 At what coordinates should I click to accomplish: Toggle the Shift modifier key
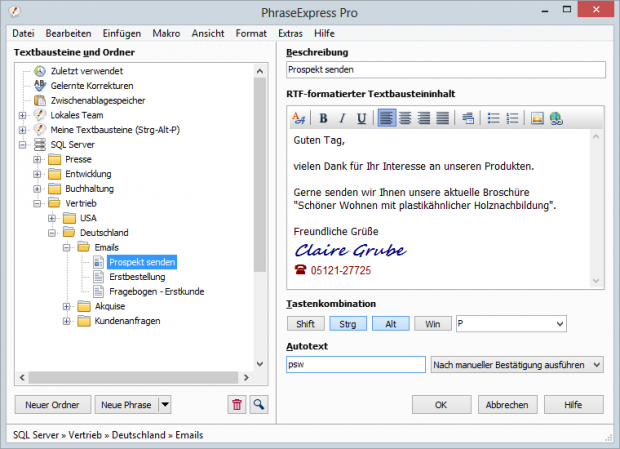click(x=305, y=324)
